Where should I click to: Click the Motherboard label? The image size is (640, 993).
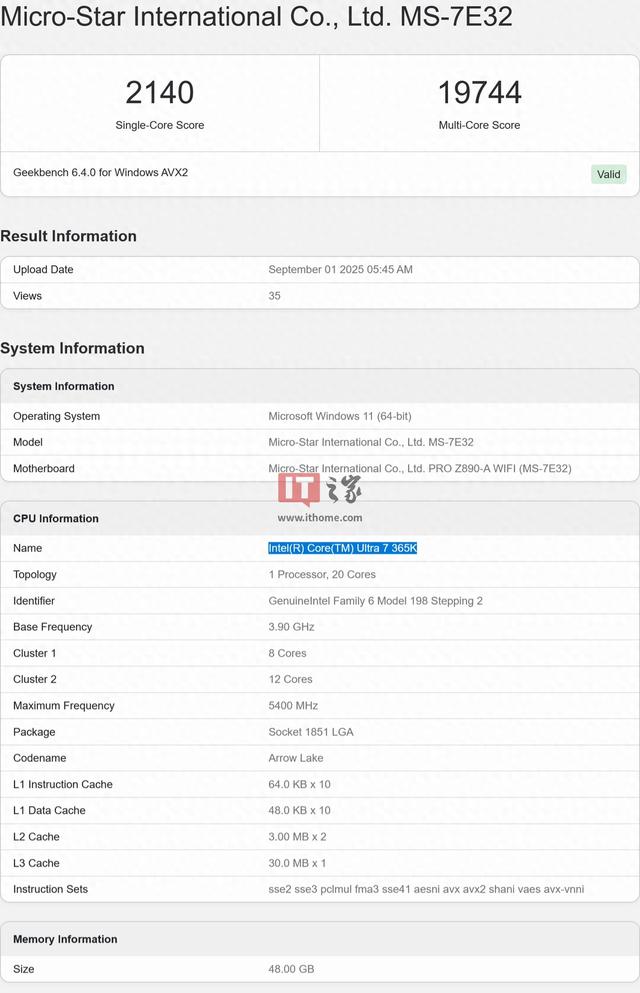pos(44,469)
